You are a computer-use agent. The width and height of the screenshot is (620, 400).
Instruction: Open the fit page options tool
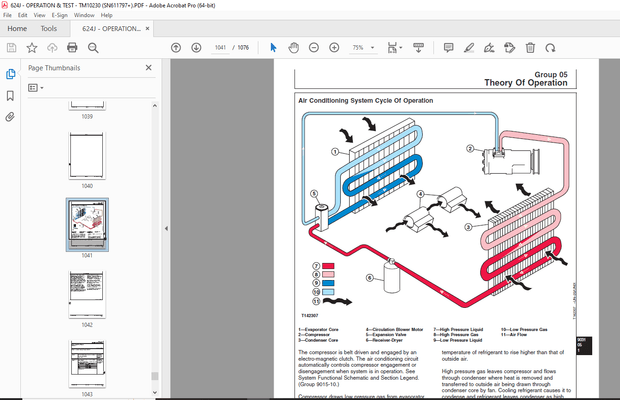point(394,48)
